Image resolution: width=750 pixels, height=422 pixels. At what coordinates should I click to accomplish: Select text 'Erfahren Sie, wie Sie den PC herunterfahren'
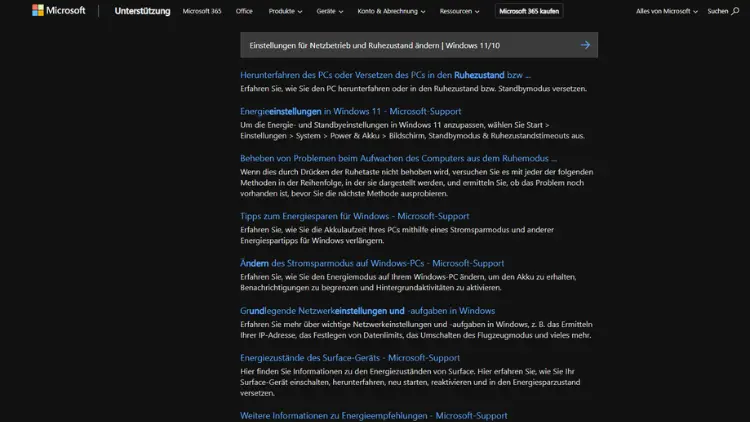(x=315, y=89)
